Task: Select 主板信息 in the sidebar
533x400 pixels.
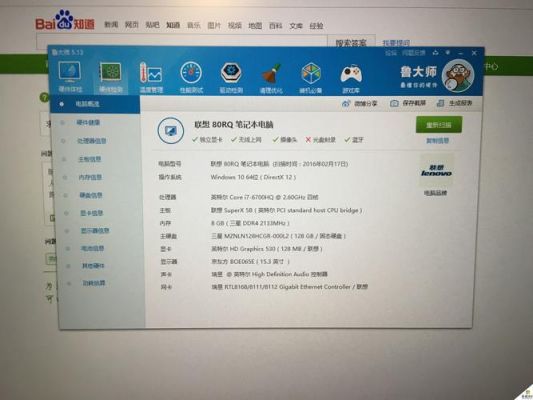Action: 90,159
